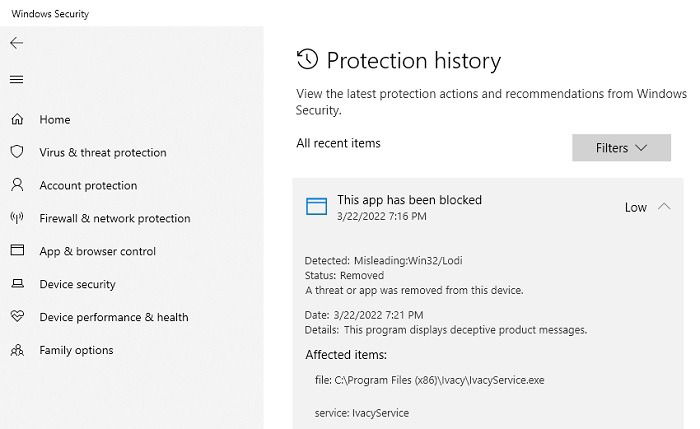Screen dimensions: 700x429
Task: Click the Device security laptop icon
Action: point(17,283)
